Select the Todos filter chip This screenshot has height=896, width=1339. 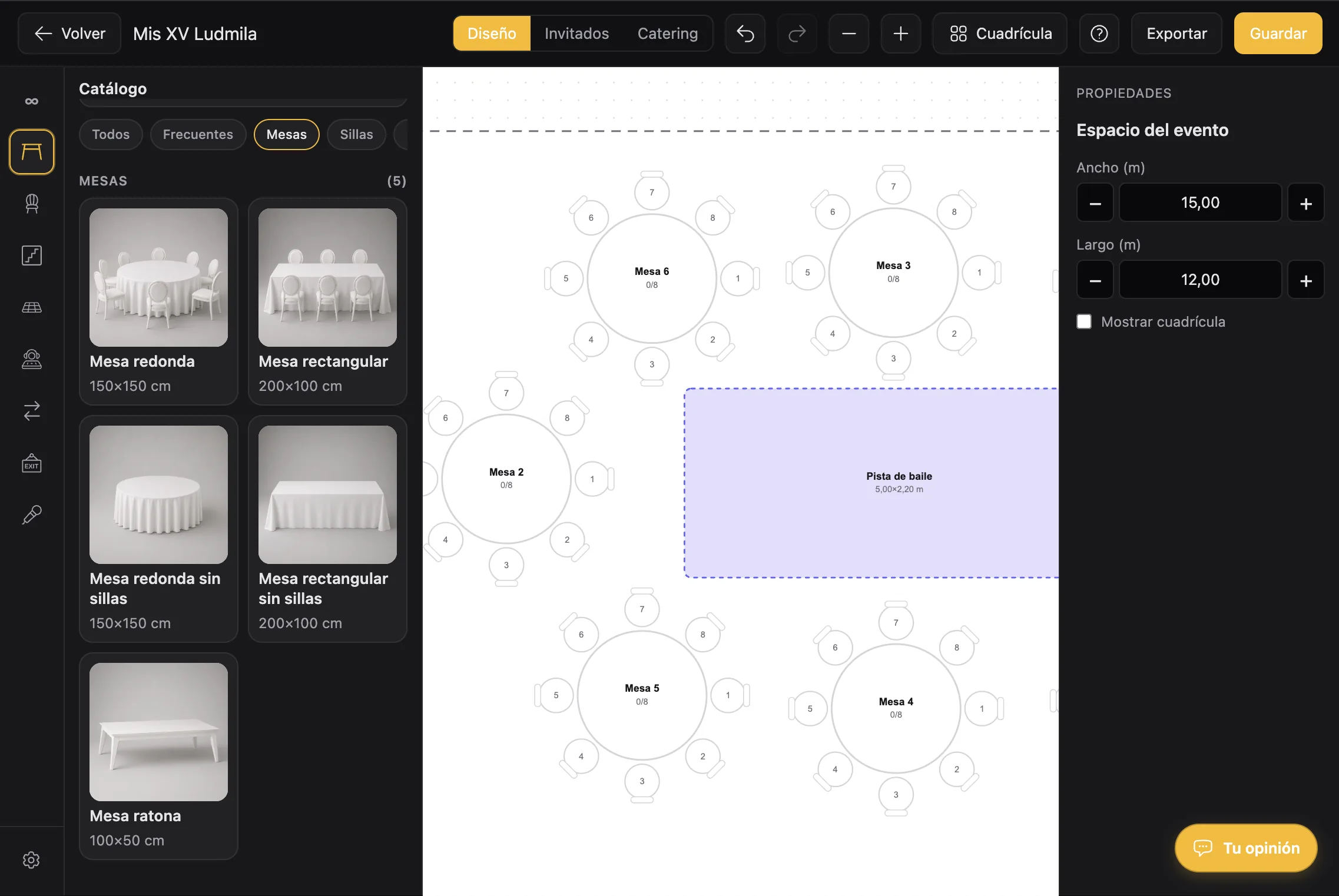[111, 134]
